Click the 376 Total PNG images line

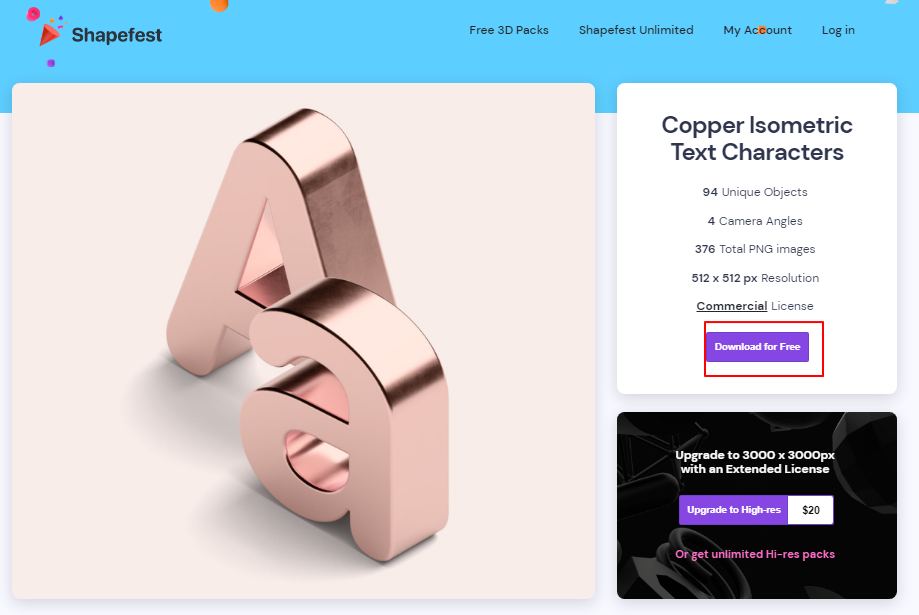755,249
